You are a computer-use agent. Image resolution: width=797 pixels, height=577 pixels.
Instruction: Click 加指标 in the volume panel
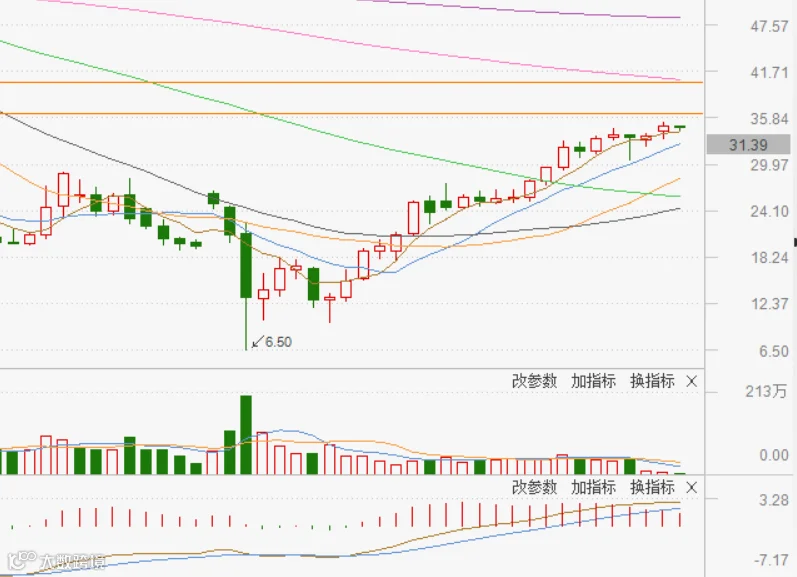pos(593,381)
